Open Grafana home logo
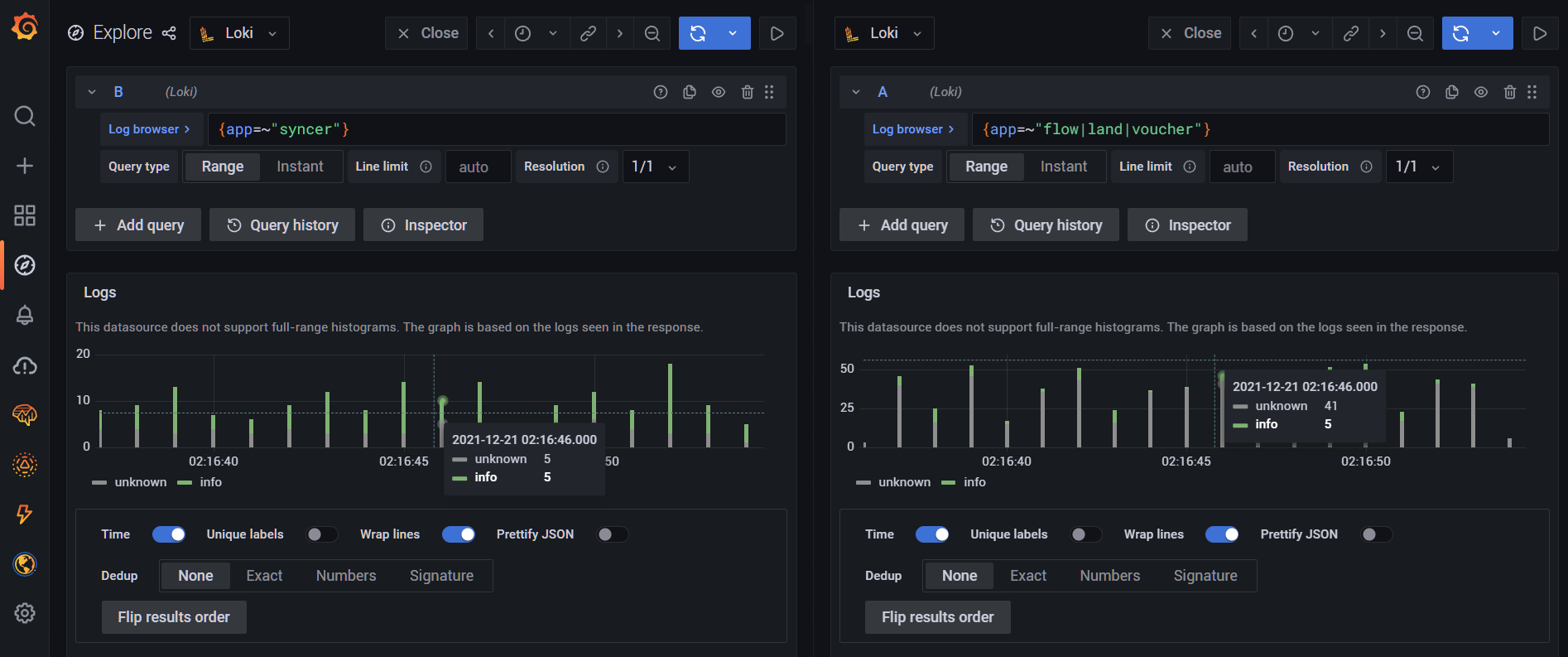 [x=25, y=27]
